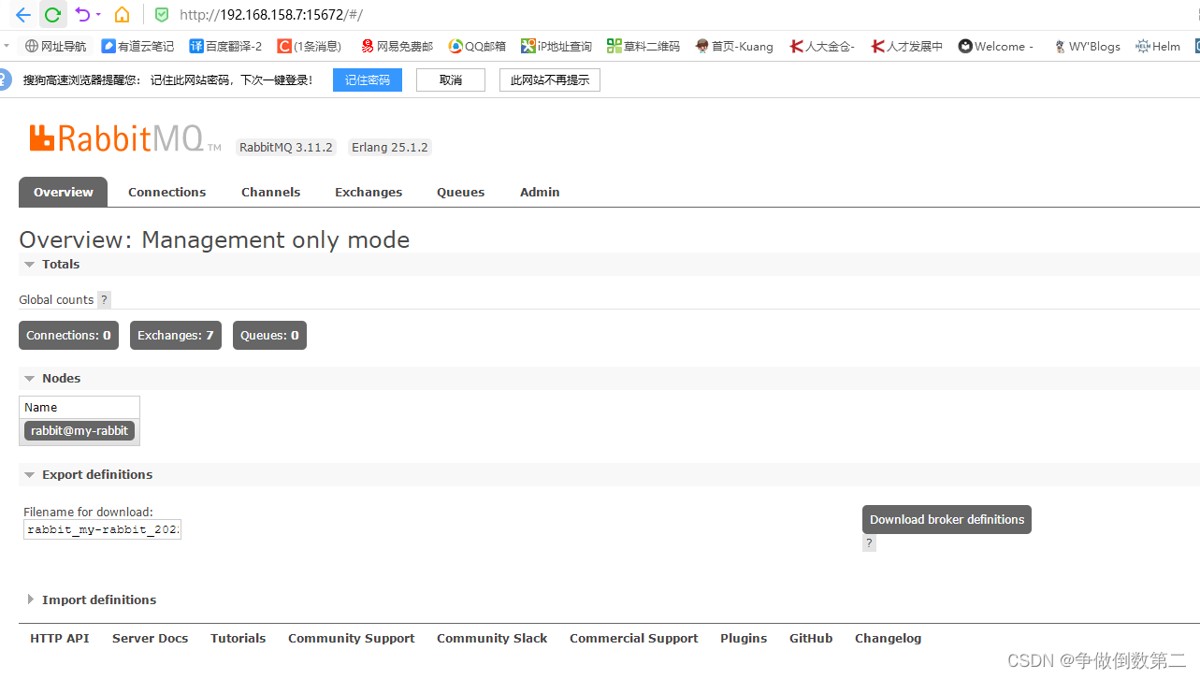Click the Filename for download field

coord(102,530)
